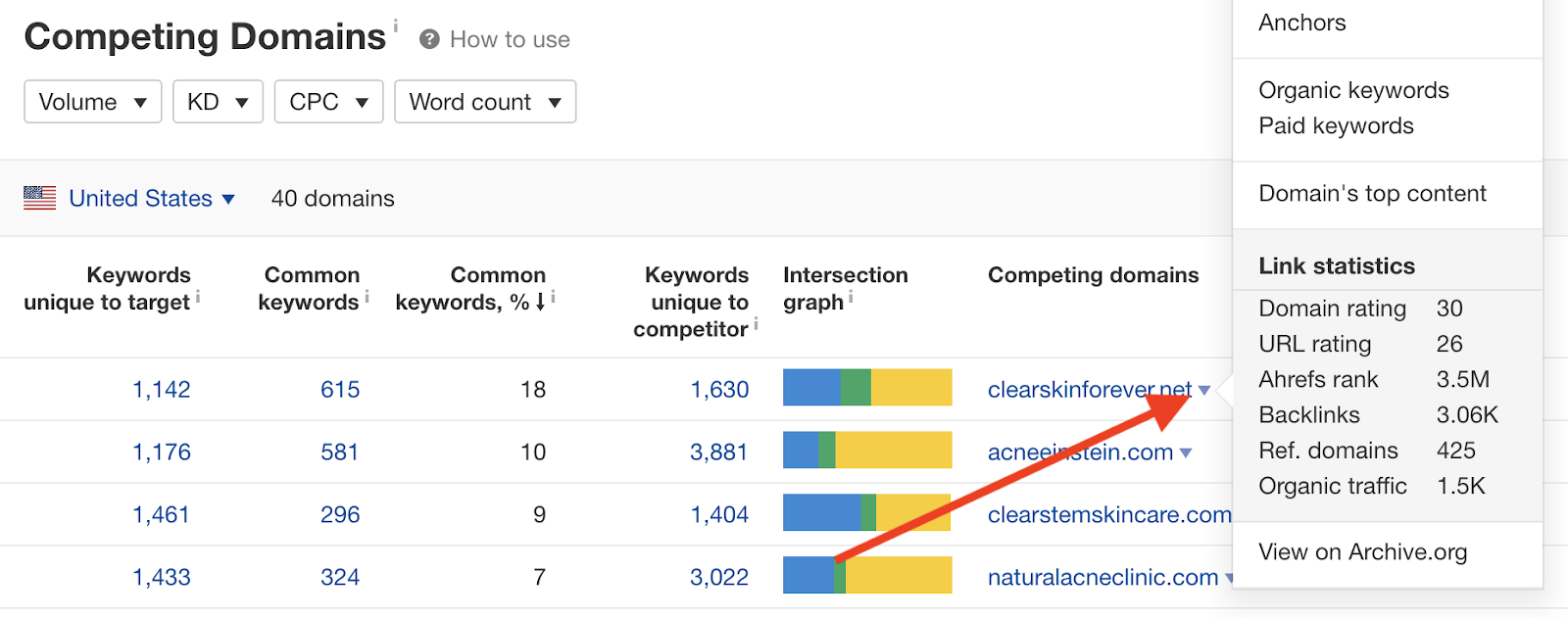Click the Common keywords column header
The image size is (1568, 619).
tap(309, 288)
